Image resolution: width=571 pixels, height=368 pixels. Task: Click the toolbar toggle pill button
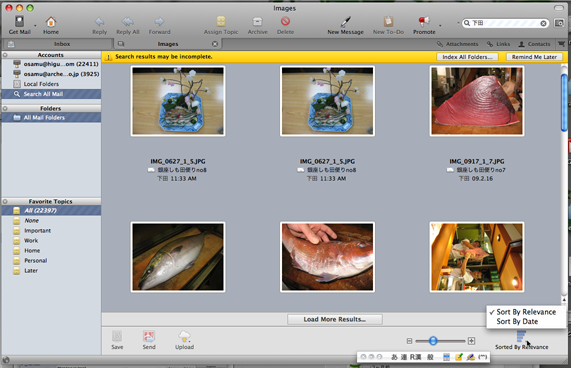[x=559, y=8]
